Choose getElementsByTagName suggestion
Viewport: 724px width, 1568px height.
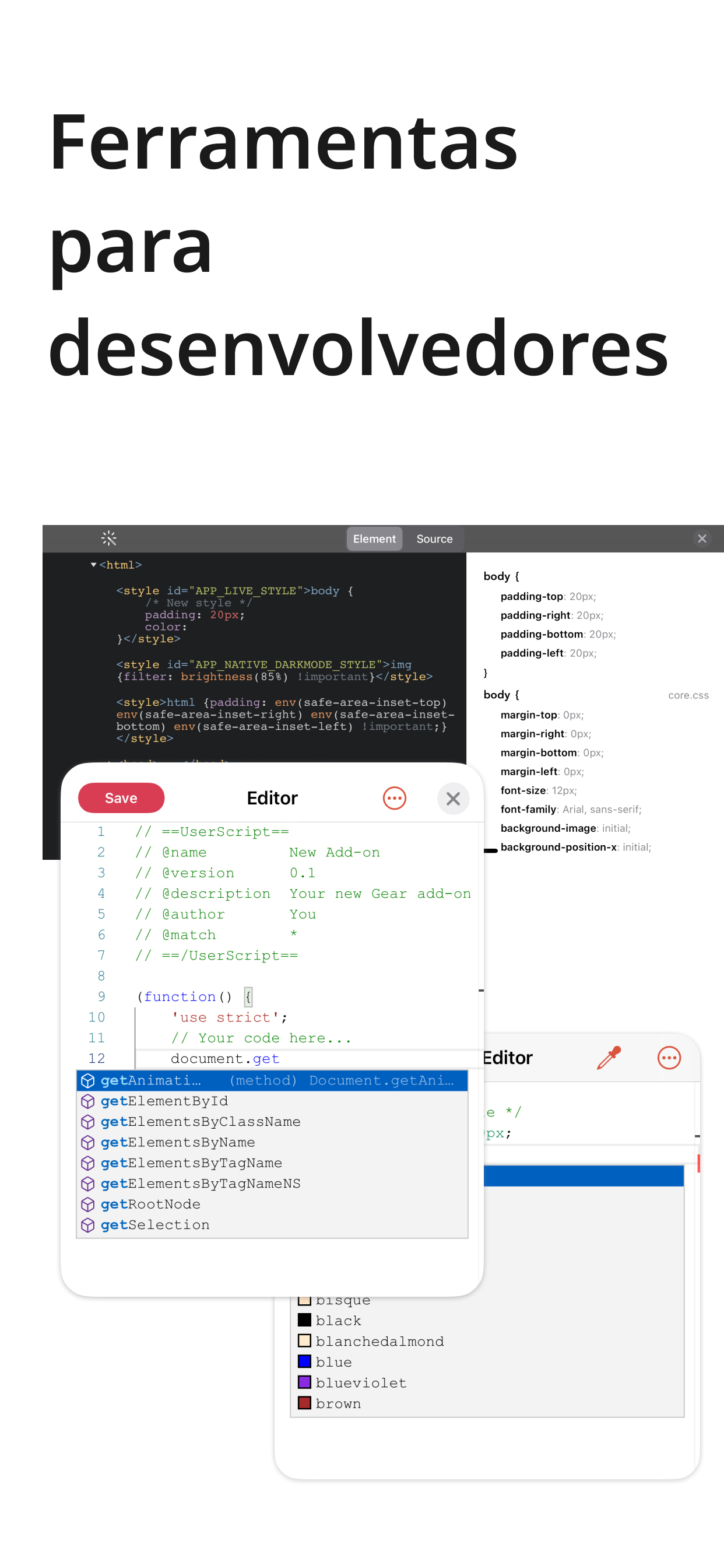click(x=272, y=1163)
